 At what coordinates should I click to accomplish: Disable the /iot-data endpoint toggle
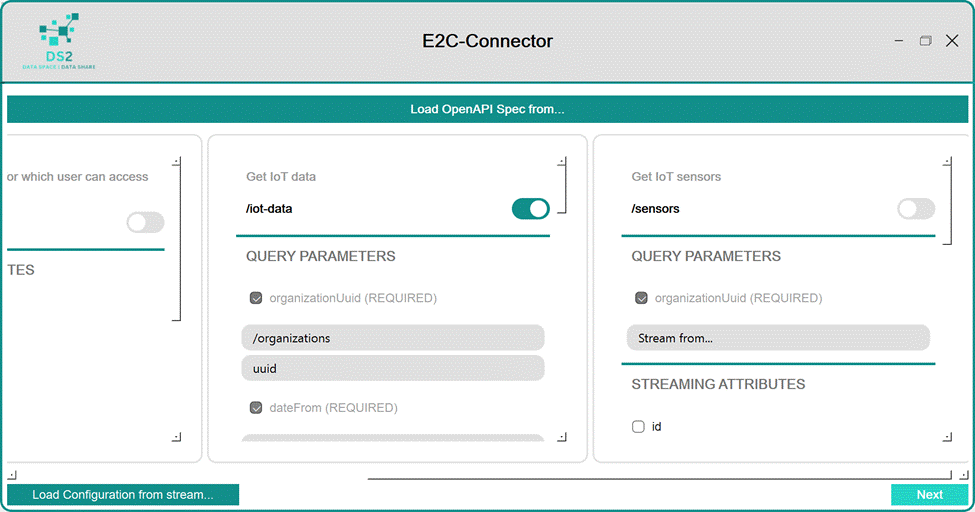(530, 208)
